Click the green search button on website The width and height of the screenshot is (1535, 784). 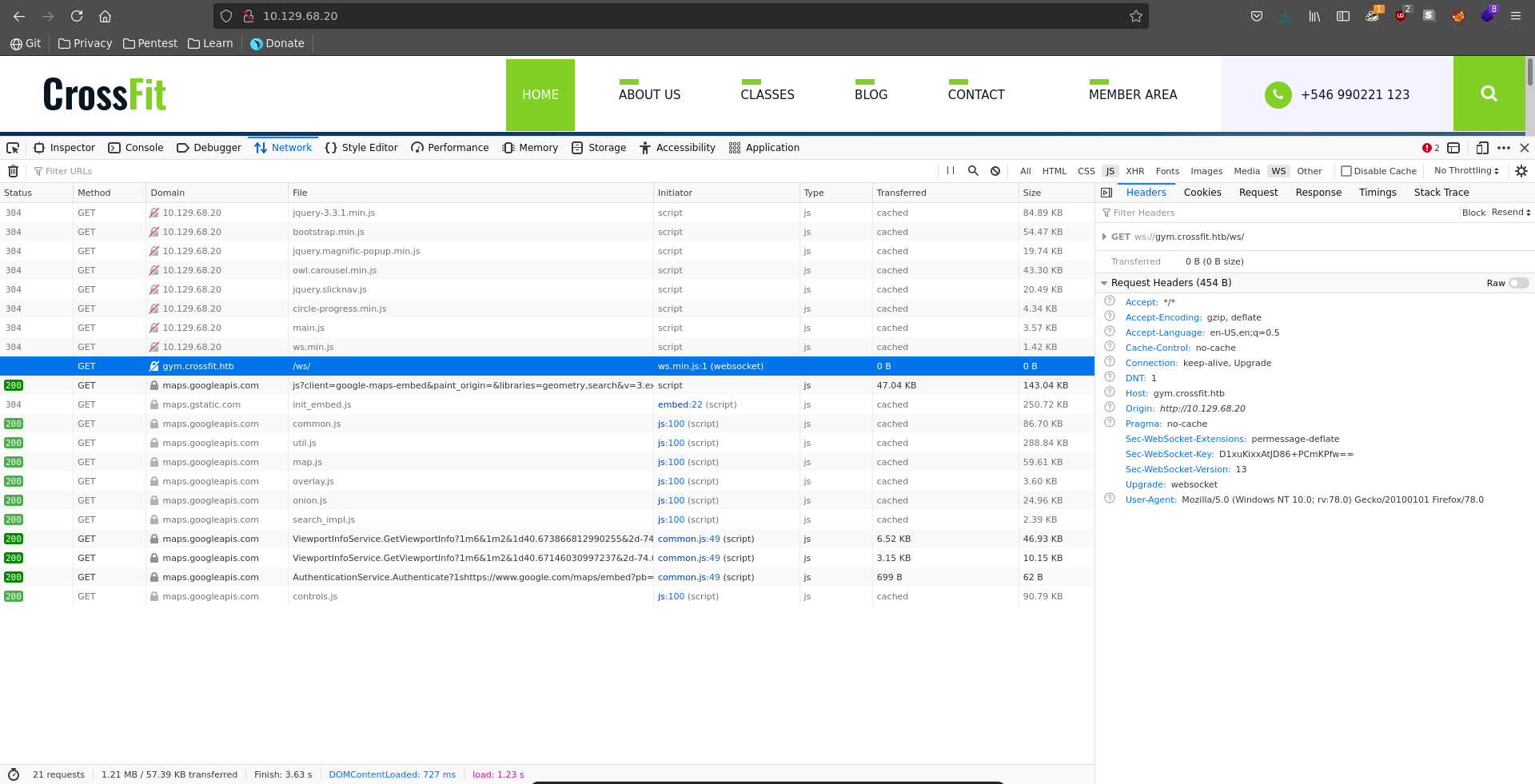coord(1489,94)
